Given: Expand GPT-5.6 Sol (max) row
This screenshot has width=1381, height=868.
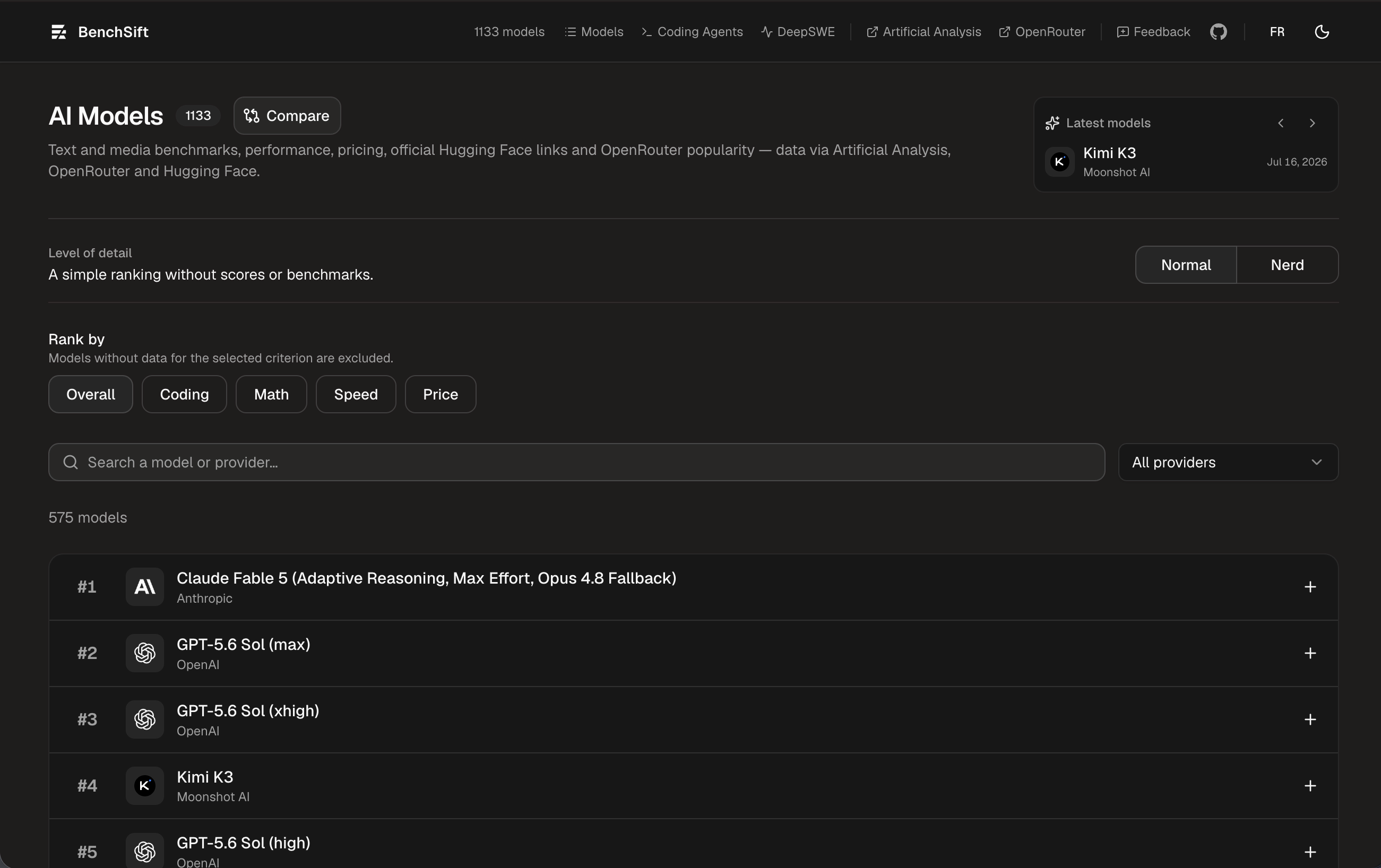Looking at the screenshot, I should [1310, 653].
